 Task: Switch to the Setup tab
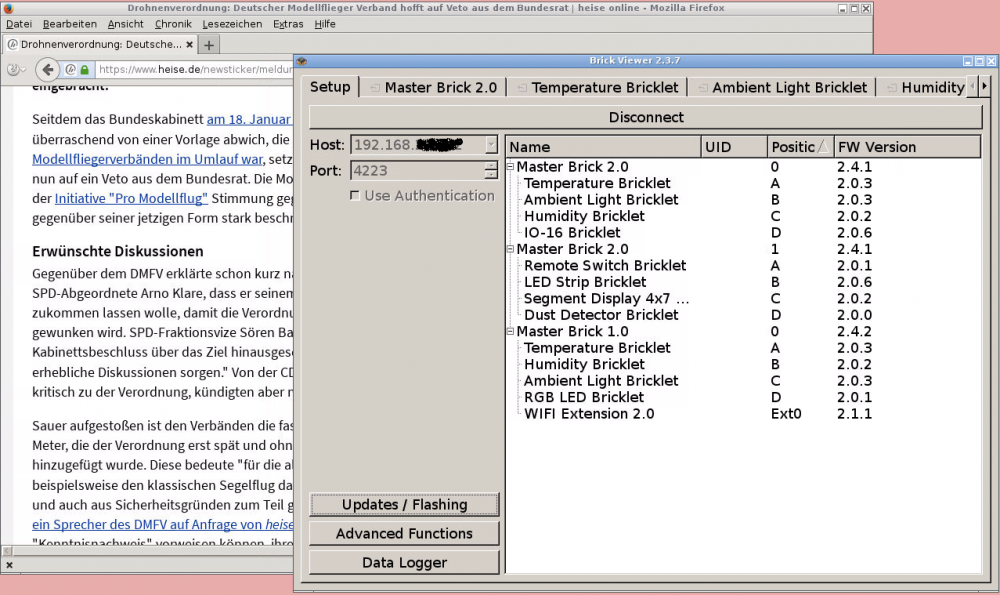pyautogui.click(x=330, y=87)
